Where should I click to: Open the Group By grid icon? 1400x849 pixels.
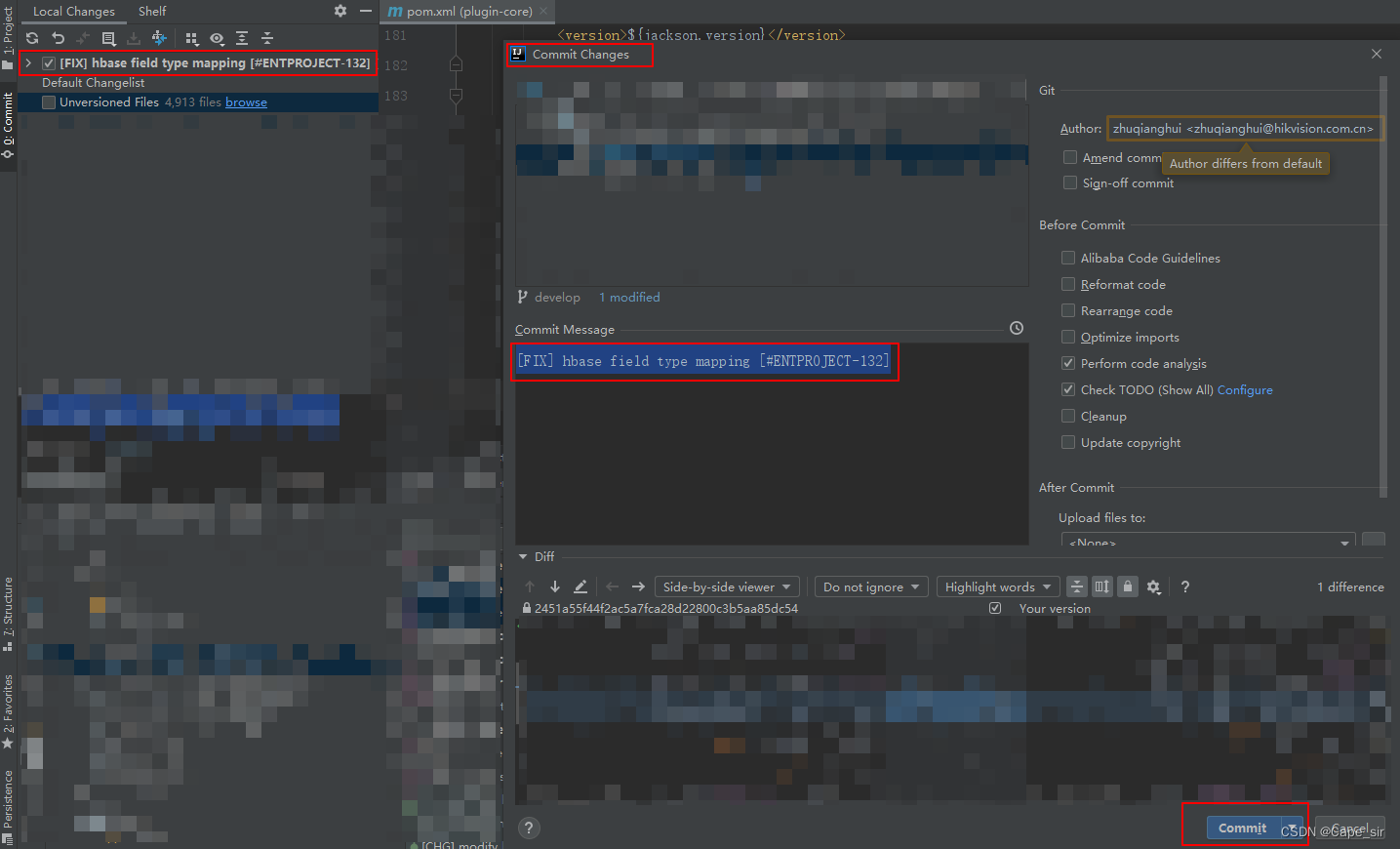[x=191, y=38]
